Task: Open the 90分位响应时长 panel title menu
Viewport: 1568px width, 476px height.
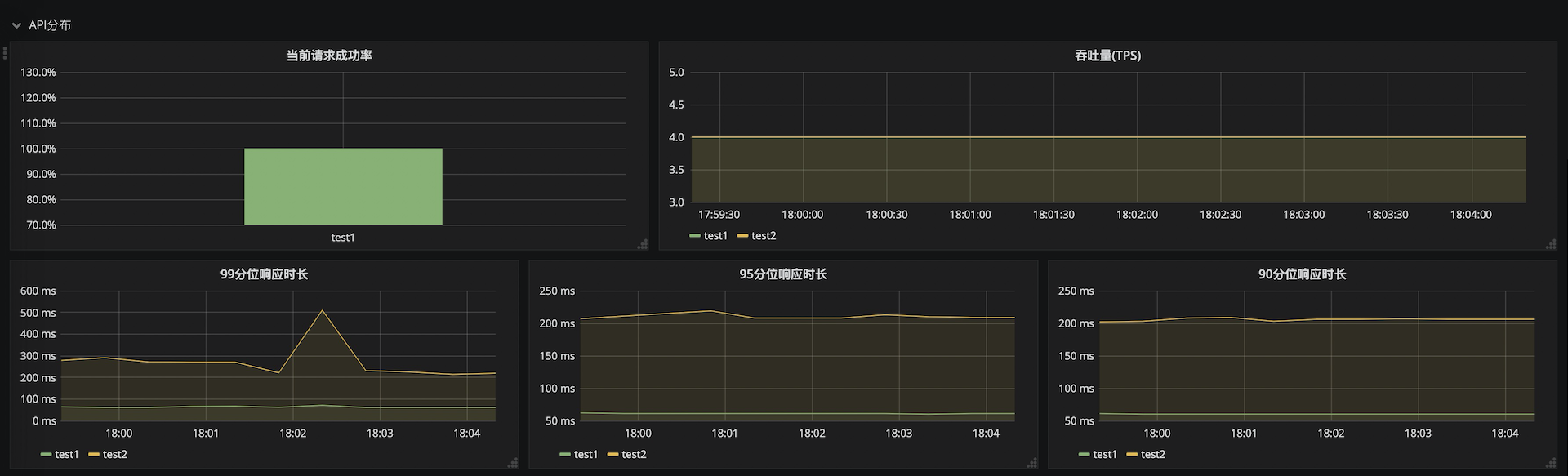Action: (1302, 274)
